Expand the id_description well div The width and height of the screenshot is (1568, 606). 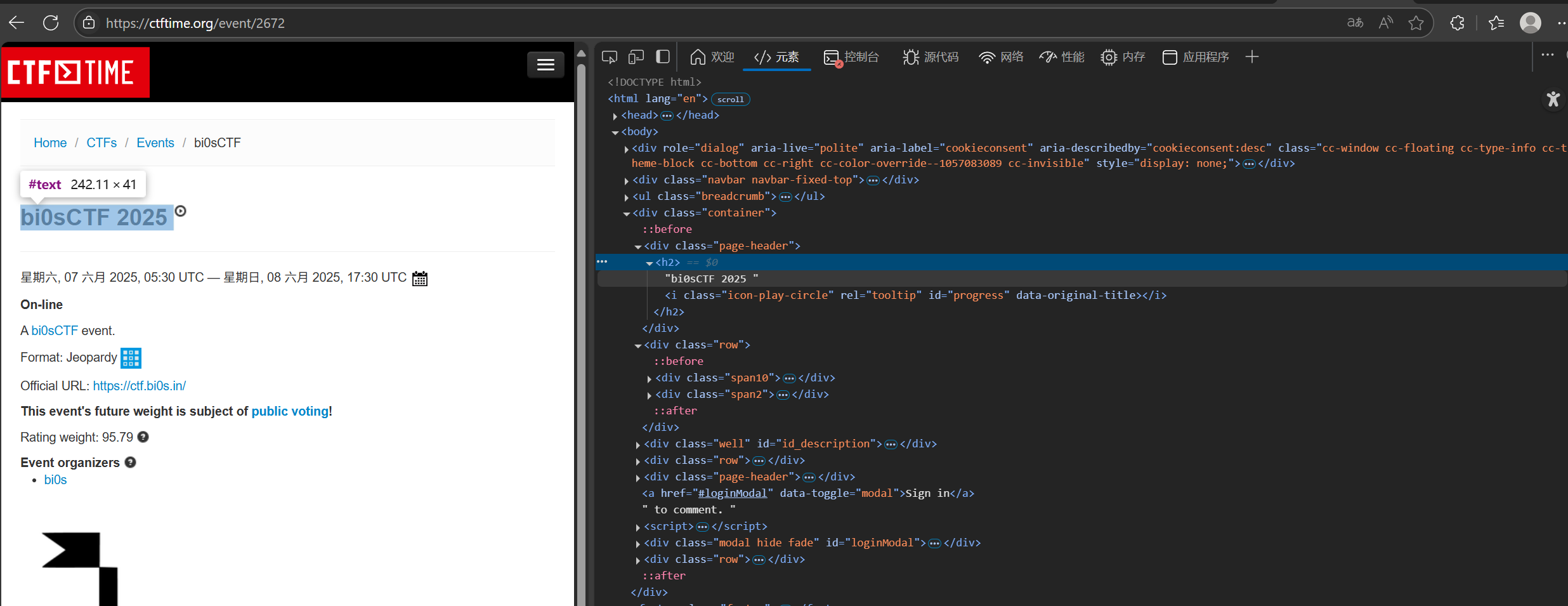(638, 444)
